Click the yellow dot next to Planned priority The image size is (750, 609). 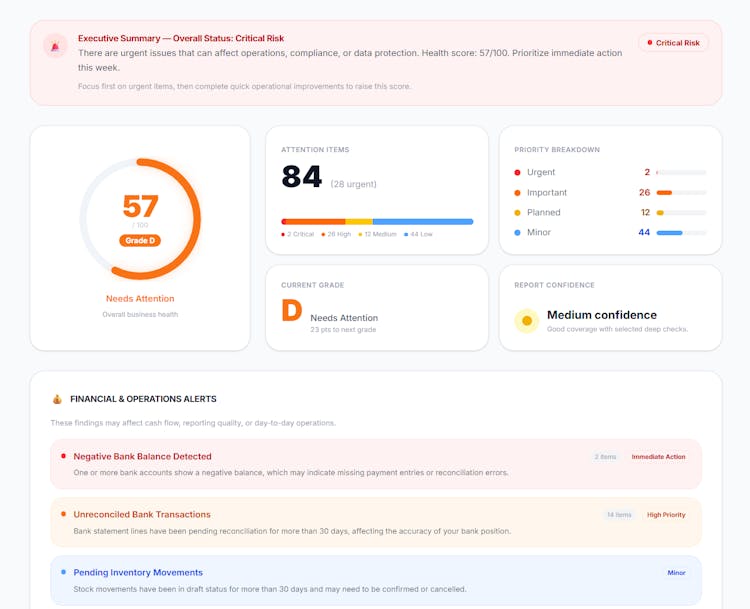click(x=517, y=212)
